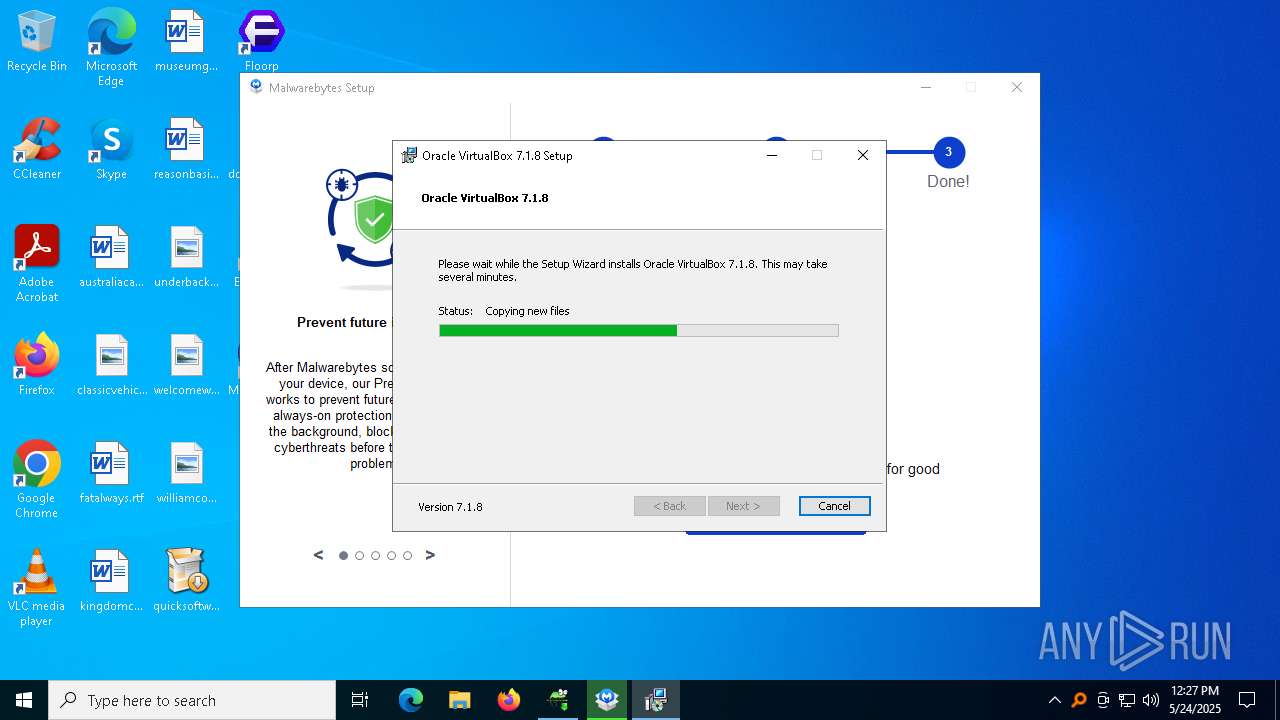The width and height of the screenshot is (1280, 720).
Task: Click the VirtualBox Setup title bar icon
Action: (409, 155)
